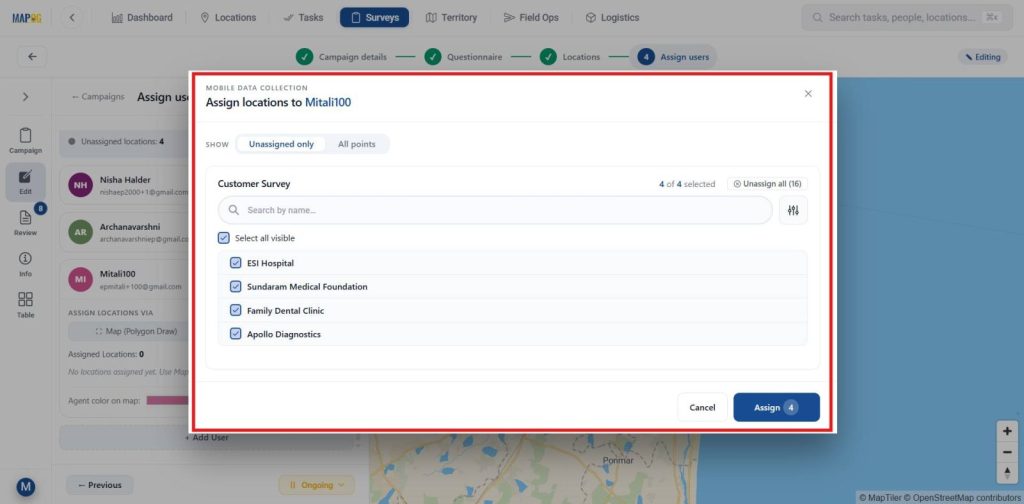
Task: Uncheck Family Dental Clinic checkbox
Action: pyautogui.click(x=236, y=311)
